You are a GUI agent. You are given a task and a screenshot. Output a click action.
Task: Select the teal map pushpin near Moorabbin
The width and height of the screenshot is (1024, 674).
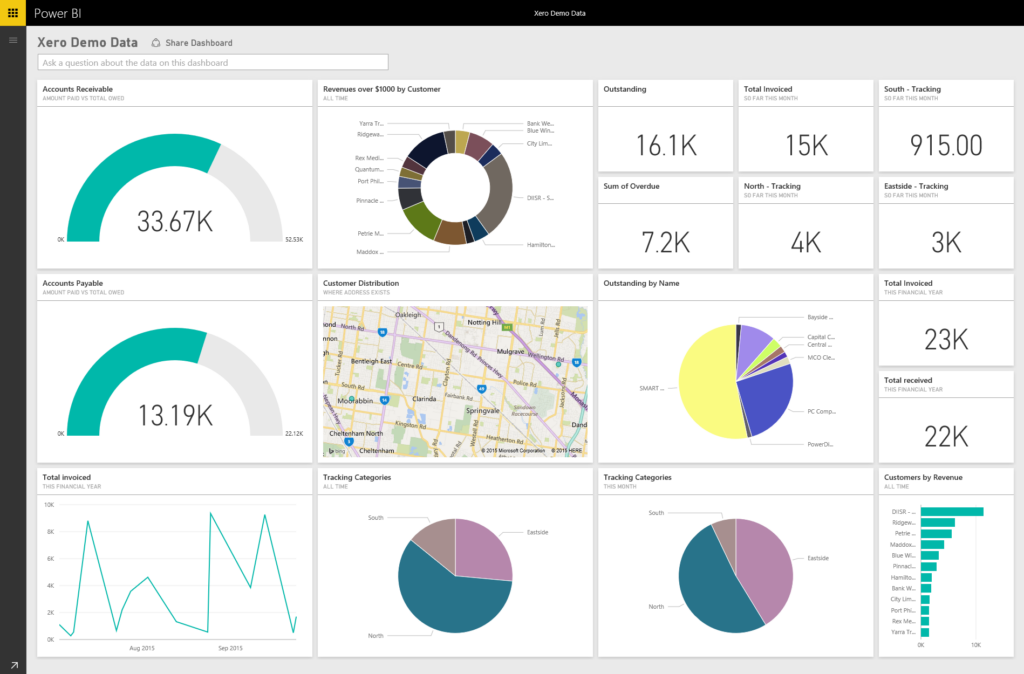351,399
